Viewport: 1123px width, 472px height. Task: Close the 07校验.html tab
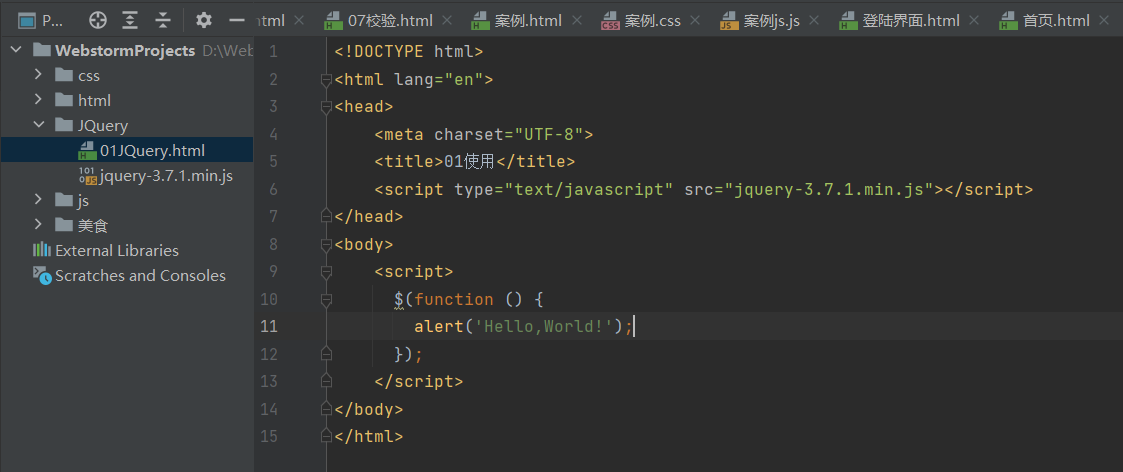pyautogui.click(x=447, y=21)
